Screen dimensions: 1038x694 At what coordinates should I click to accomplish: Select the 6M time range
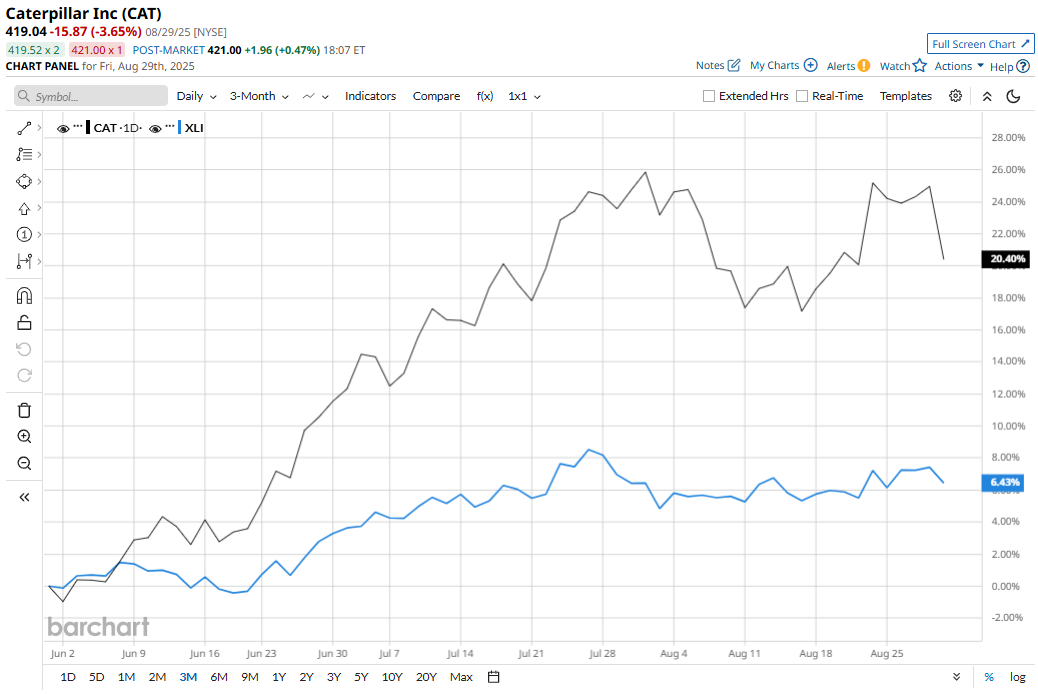pos(219,677)
